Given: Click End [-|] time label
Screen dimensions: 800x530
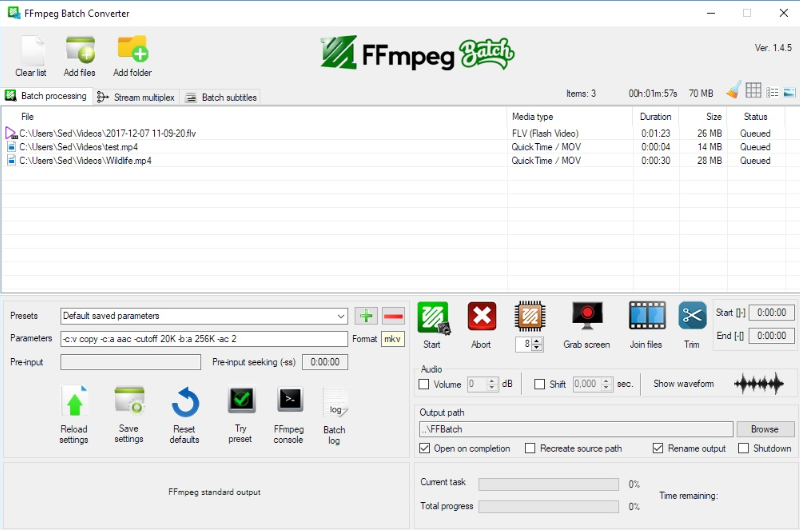Looking at the screenshot, I should [730, 336].
